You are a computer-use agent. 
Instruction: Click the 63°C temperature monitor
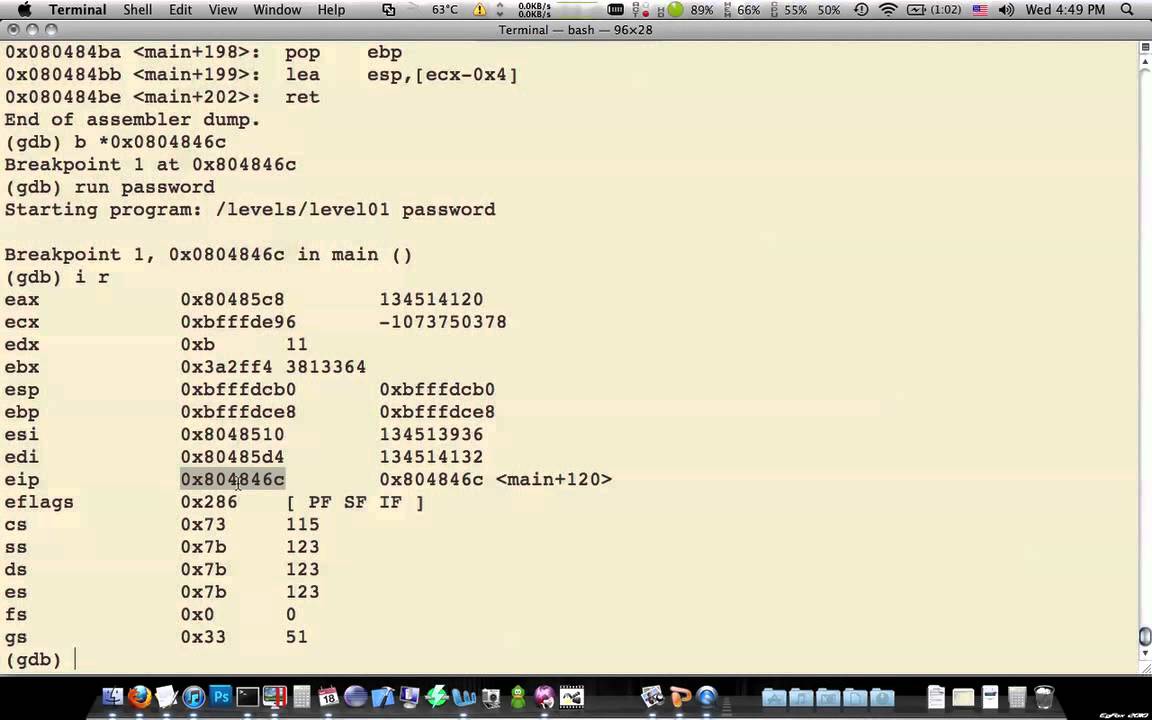coord(444,10)
